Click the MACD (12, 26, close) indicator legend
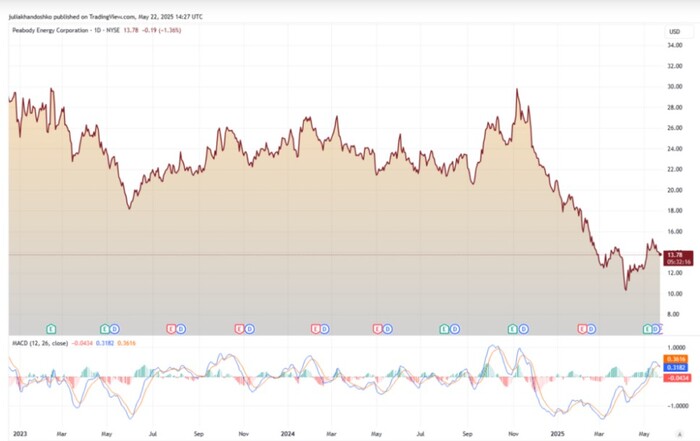 [x=38, y=343]
